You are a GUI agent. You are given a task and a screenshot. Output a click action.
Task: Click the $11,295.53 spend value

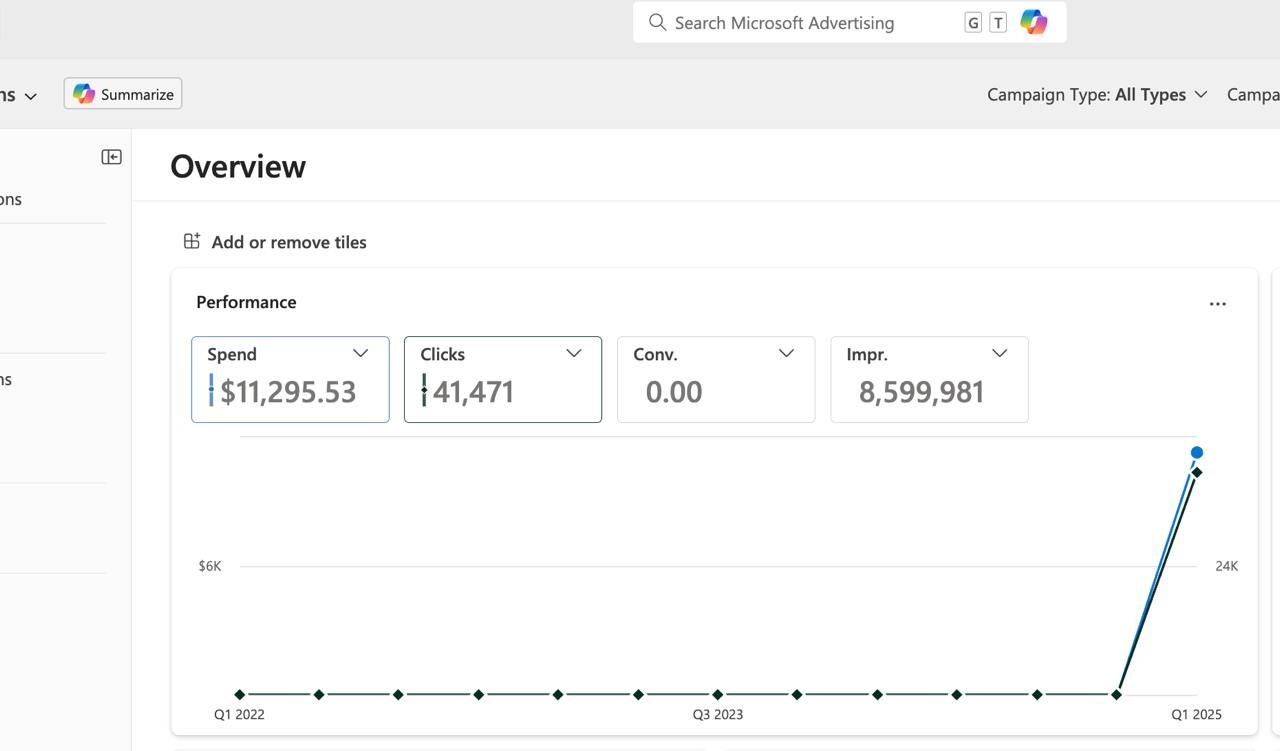pyautogui.click(x=288, y=391)
